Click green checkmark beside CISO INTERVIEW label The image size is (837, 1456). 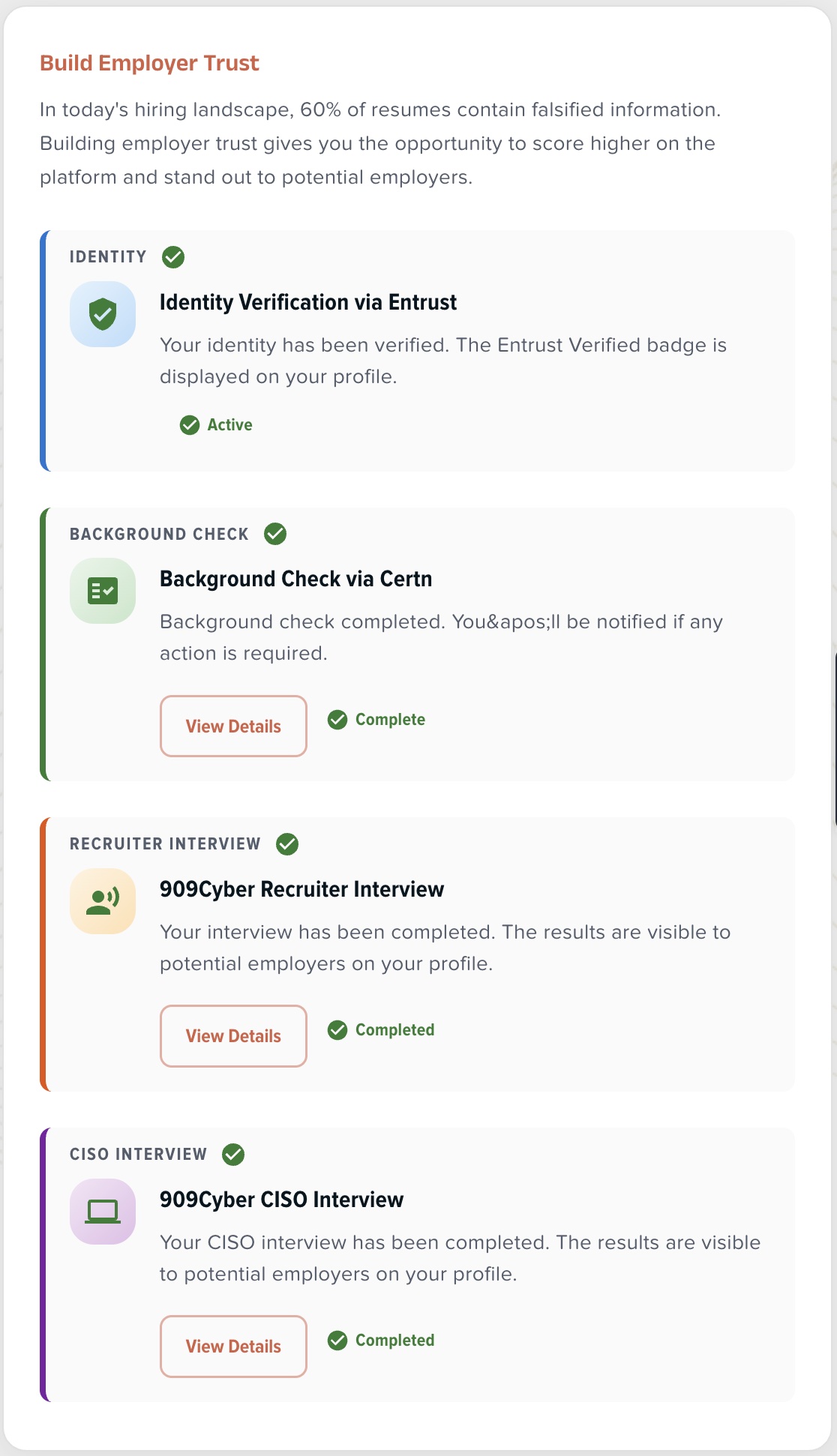[233, 1155]
